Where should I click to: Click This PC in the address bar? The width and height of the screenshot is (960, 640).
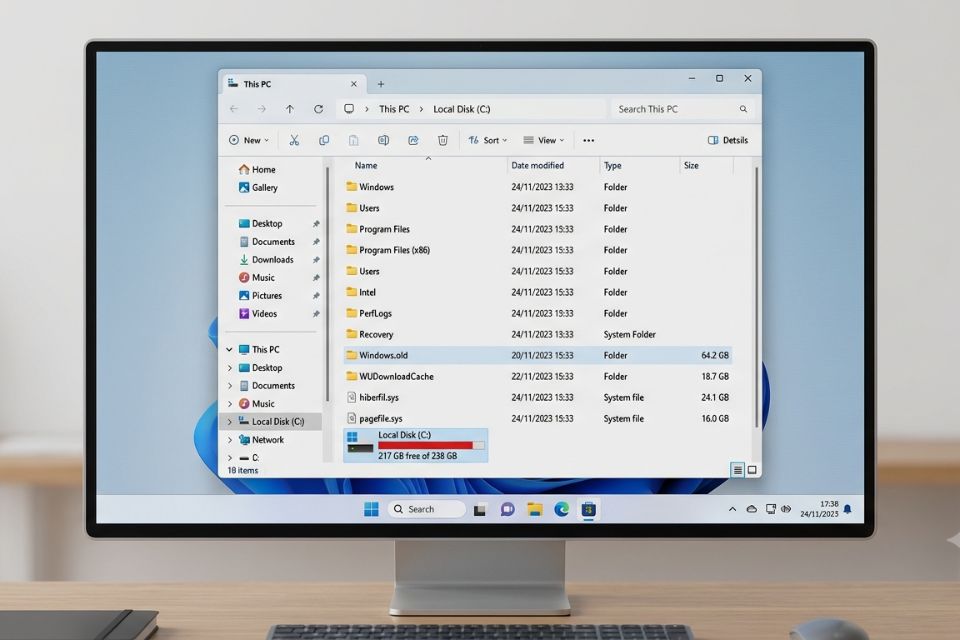pyautogui.click(x=394, y=109)
